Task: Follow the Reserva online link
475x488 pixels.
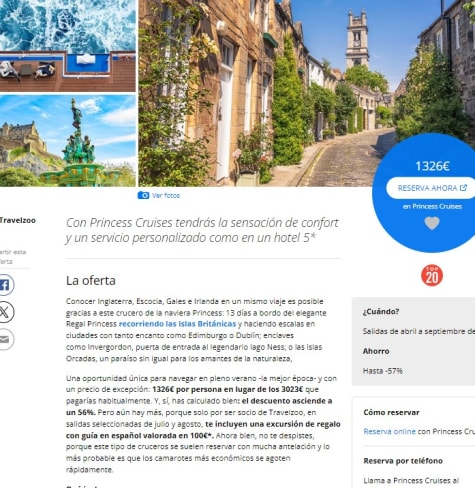Action: point(389,432)
